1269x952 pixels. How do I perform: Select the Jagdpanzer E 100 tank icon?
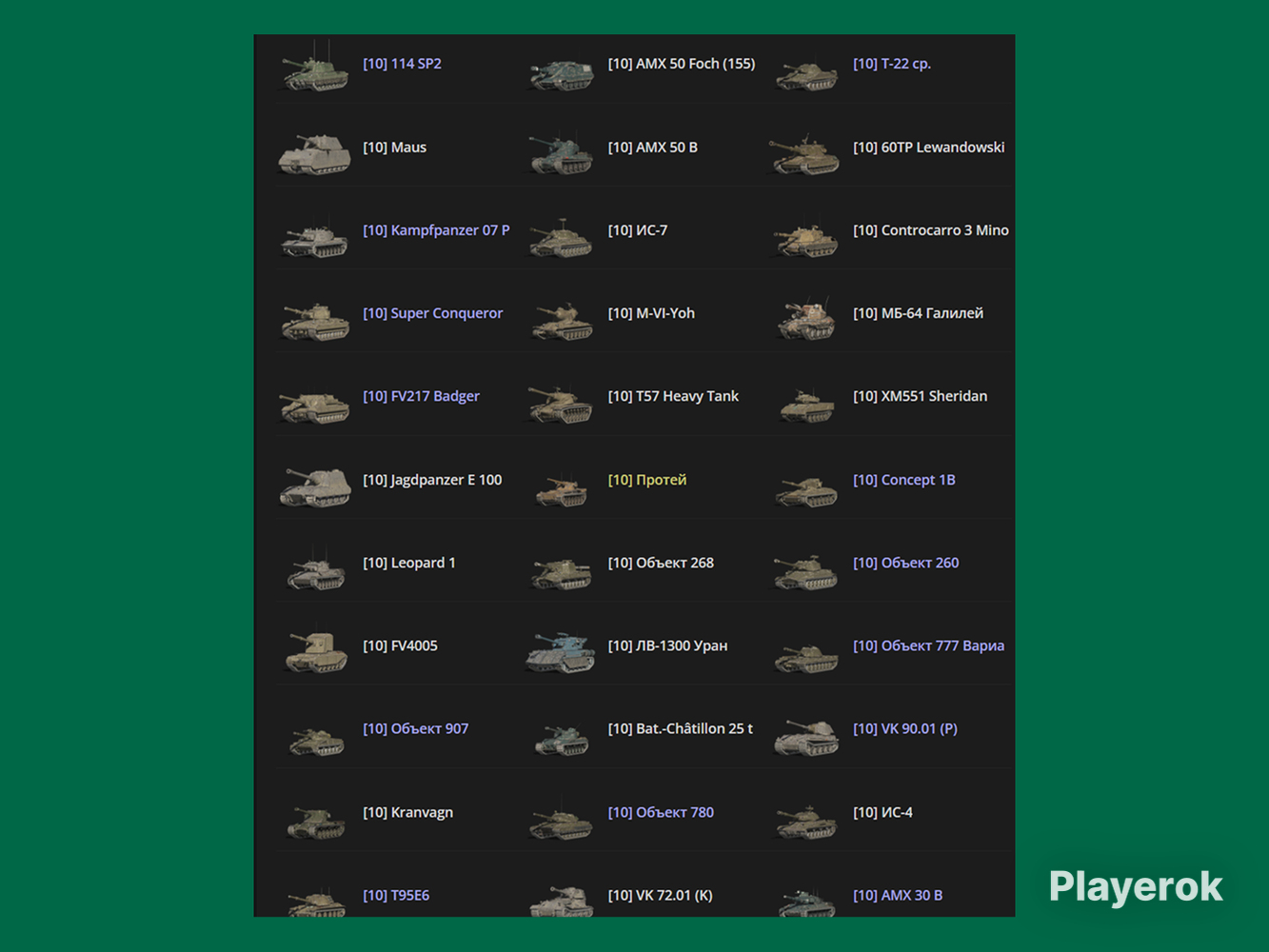(315, 486)
